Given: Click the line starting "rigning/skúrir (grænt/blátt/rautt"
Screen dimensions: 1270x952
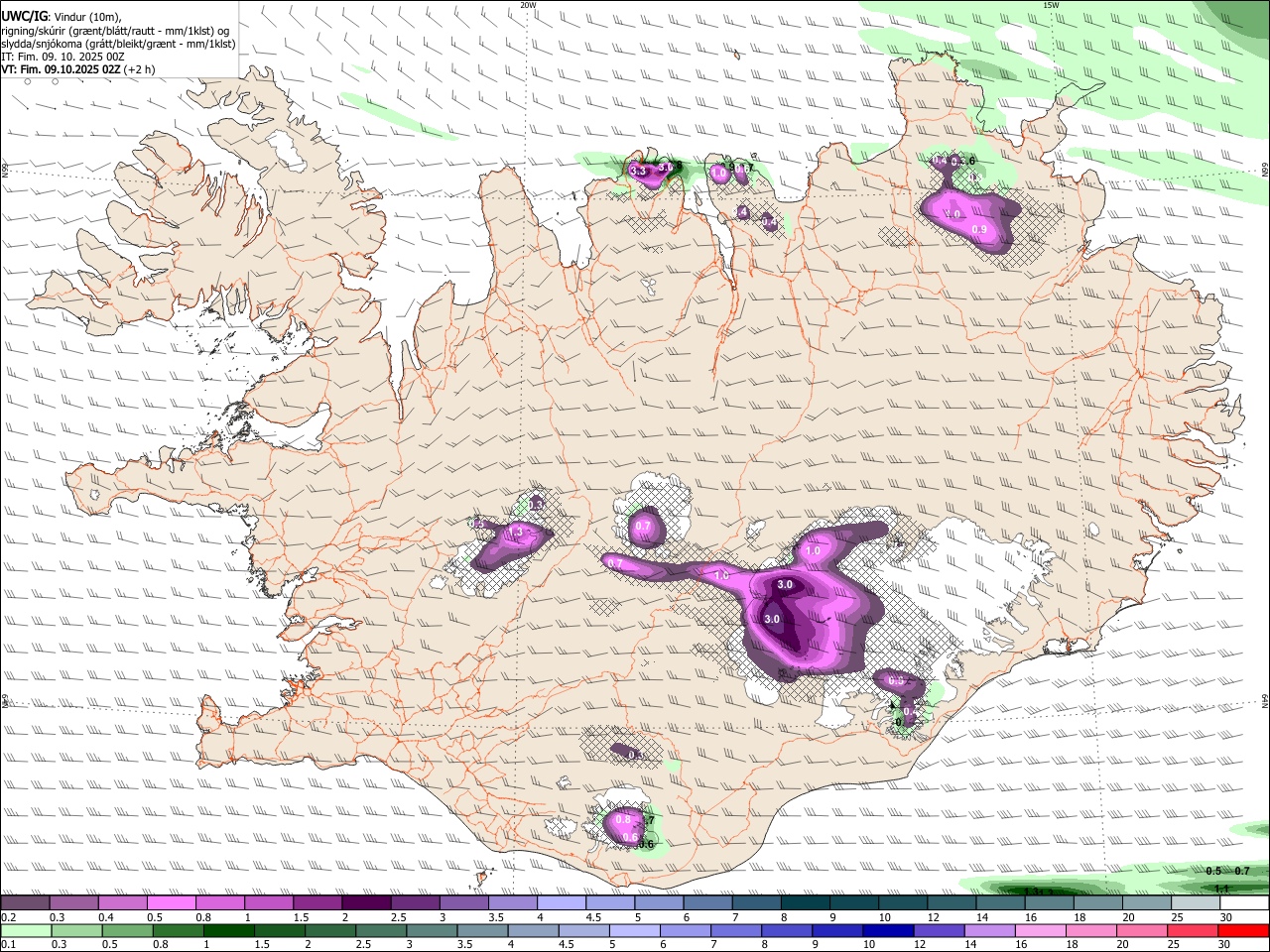Looking at the screenshot, I should [116, 30].
